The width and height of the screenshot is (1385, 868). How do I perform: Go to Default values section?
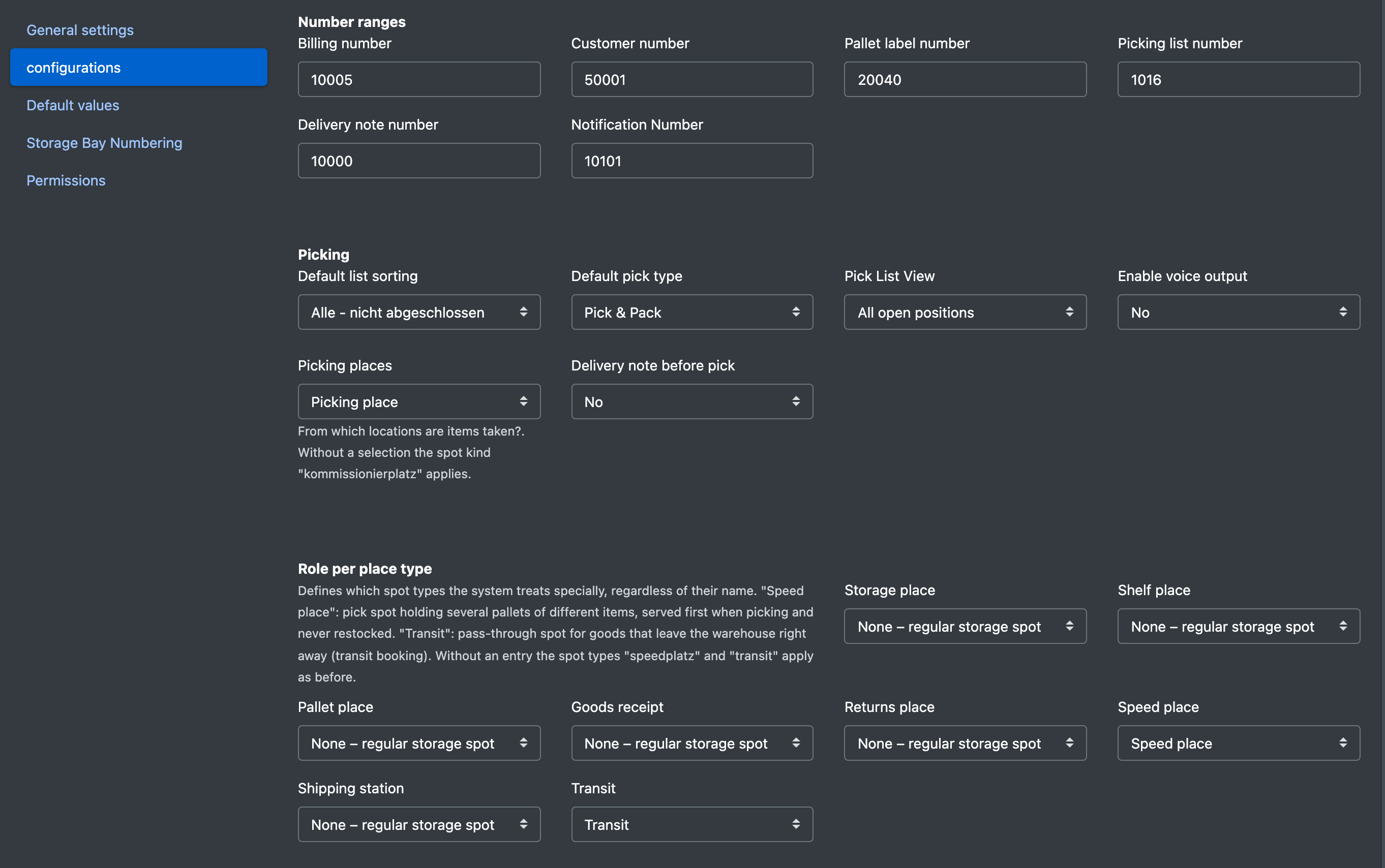[x=73, y=105]
